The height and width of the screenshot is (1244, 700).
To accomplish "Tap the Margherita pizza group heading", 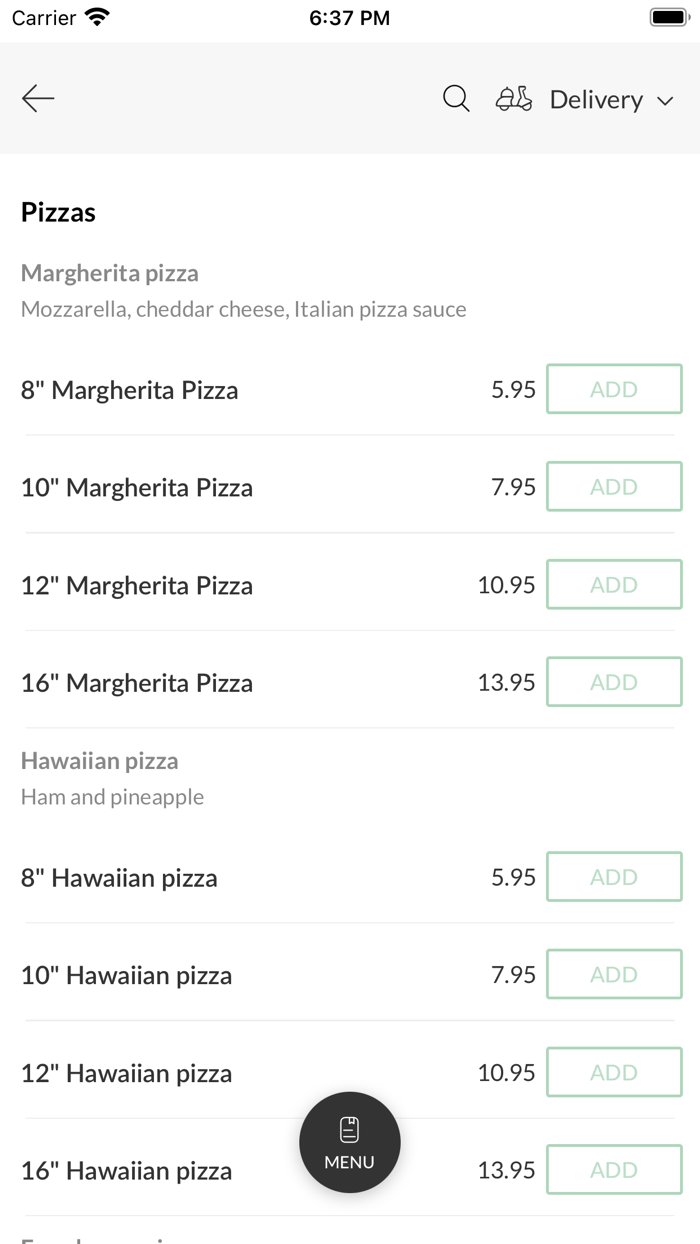I will pyautogui.click(x=110, y=273).
